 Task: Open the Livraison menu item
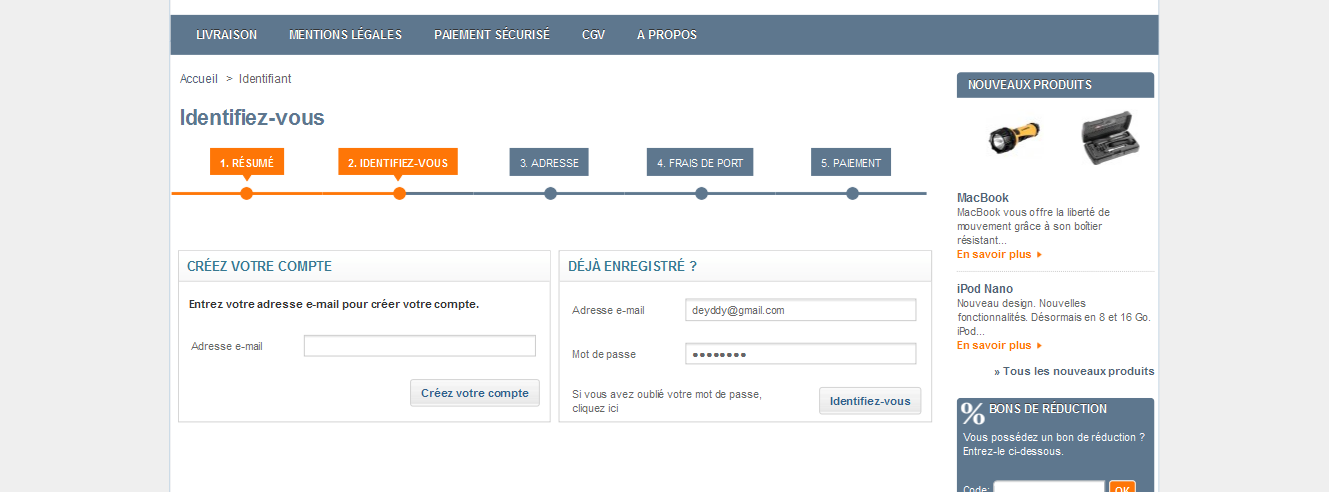coord(226,35)
